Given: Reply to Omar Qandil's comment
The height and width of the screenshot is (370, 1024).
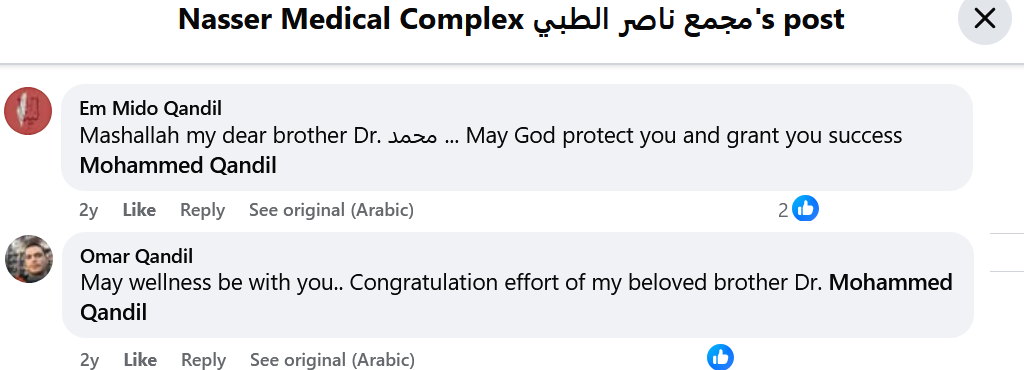Looking at the screenshot, I should 203,360.
